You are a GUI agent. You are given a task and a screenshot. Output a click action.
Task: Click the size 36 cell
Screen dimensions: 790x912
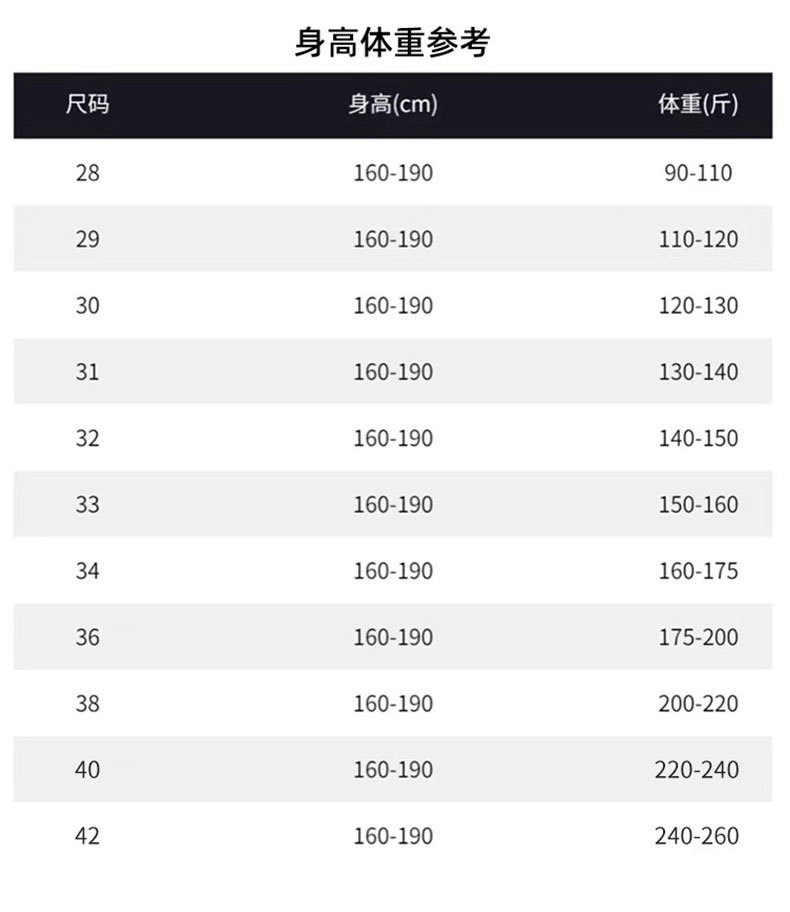click(x=87, y=637)
